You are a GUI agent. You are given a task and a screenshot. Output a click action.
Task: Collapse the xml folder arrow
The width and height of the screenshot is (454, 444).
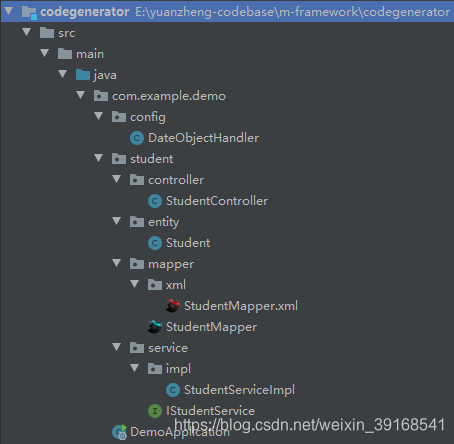tap(135, 284)
